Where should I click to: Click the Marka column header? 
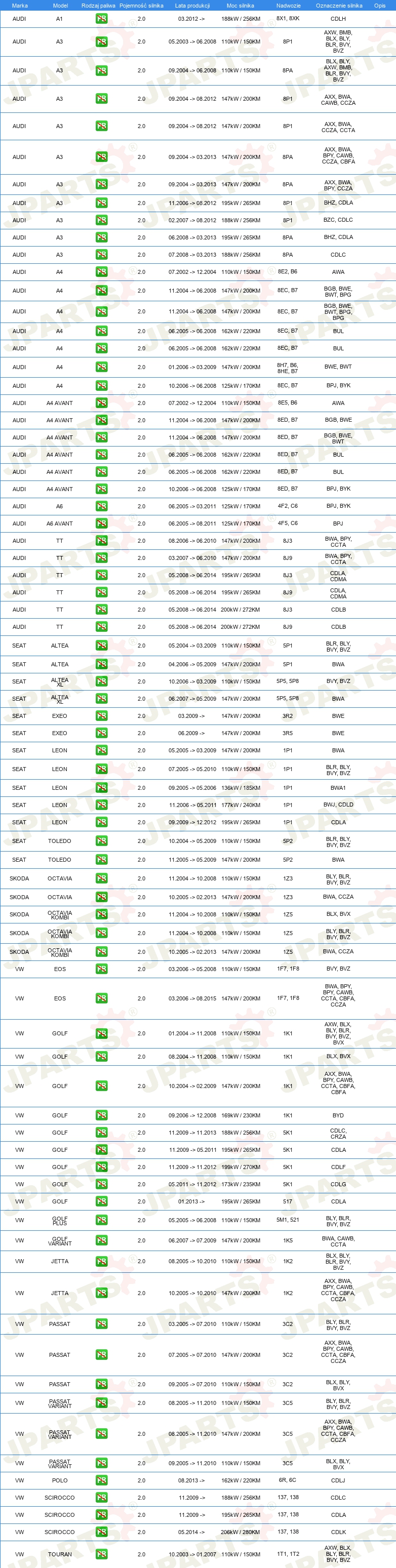pos(19,6)
